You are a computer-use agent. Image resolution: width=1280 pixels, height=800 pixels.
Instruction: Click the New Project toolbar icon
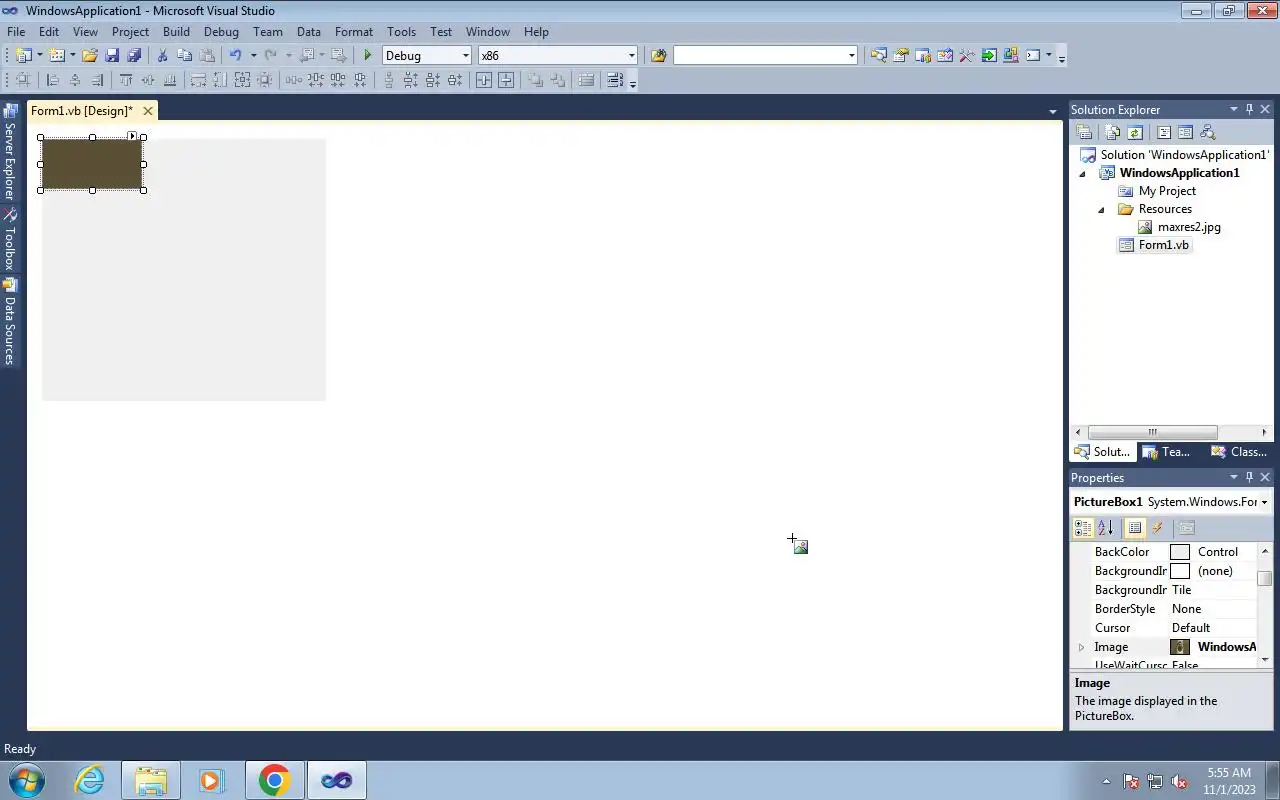(x=23, y=55)
